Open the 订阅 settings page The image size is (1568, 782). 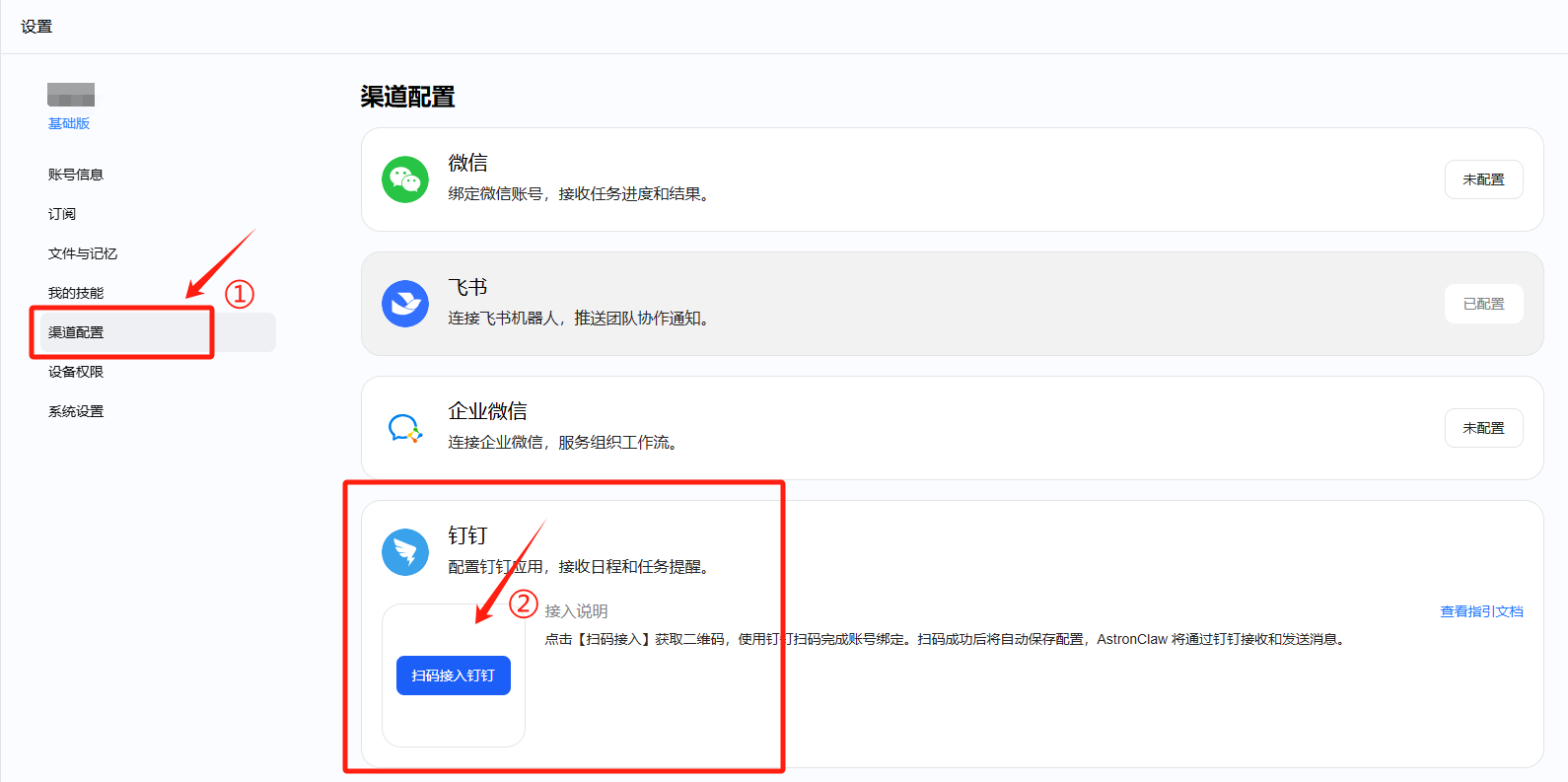[62, 214]
